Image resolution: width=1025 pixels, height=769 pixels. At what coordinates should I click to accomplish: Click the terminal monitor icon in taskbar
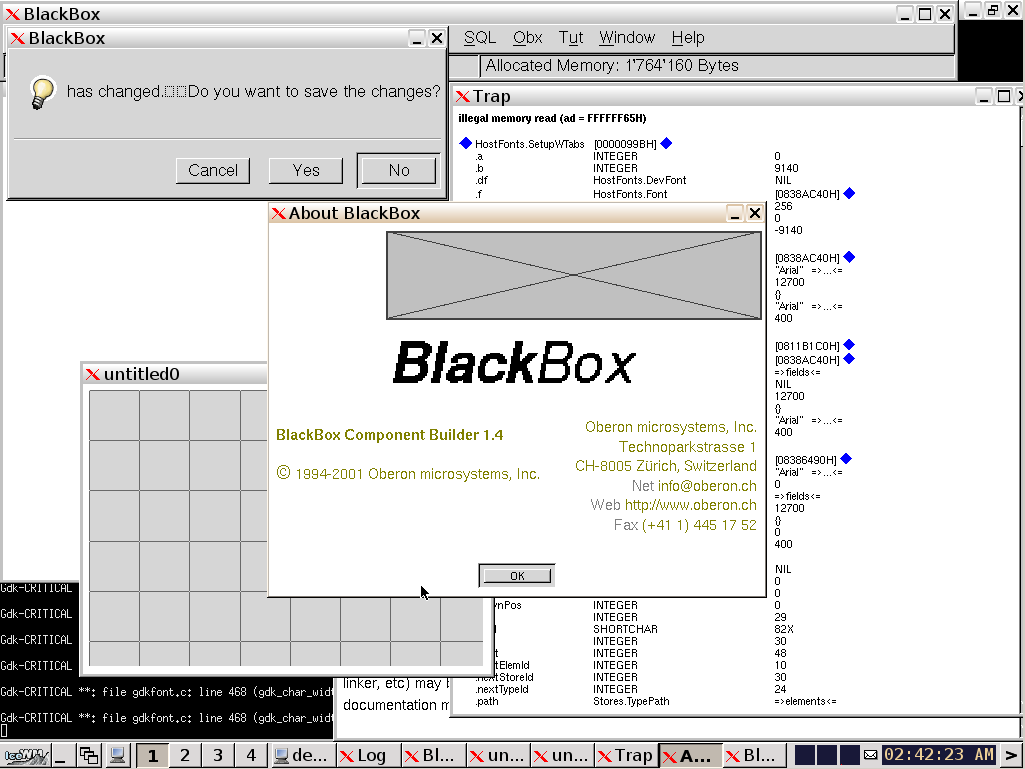tap(117, 755)
